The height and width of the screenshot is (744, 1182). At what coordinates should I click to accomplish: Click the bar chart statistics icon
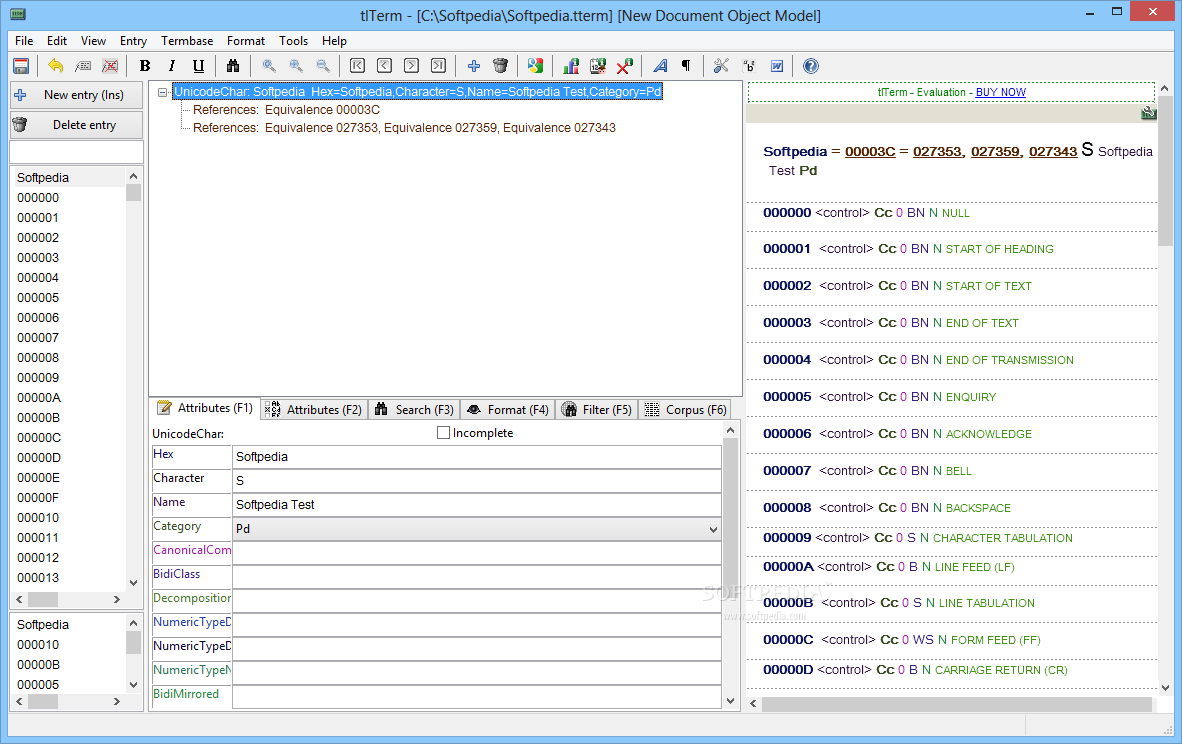coord(571,66)
